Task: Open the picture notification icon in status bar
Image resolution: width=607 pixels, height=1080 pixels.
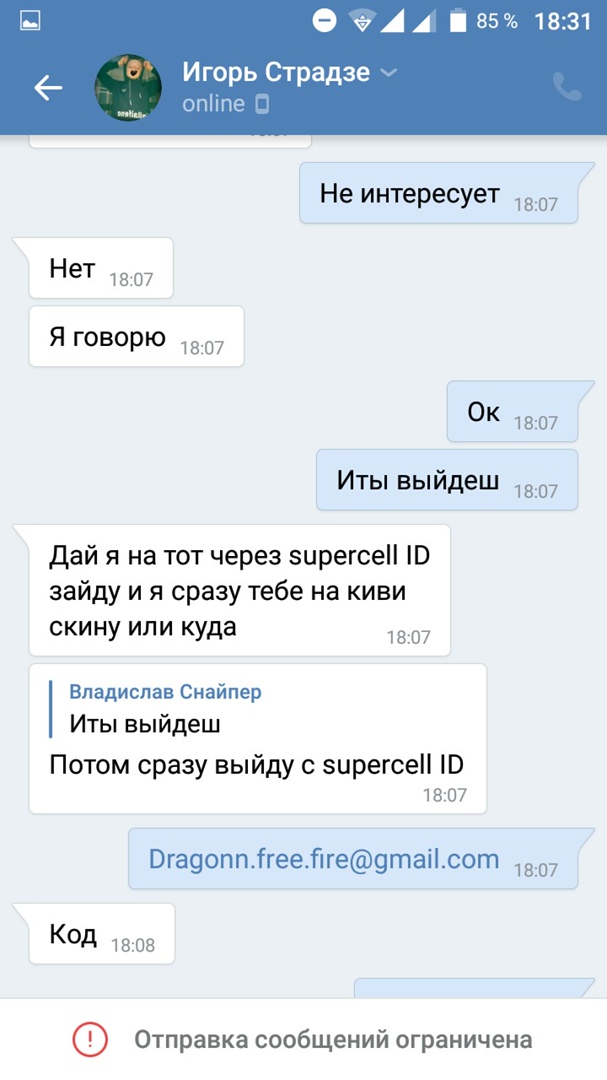Action: (30, 21)
